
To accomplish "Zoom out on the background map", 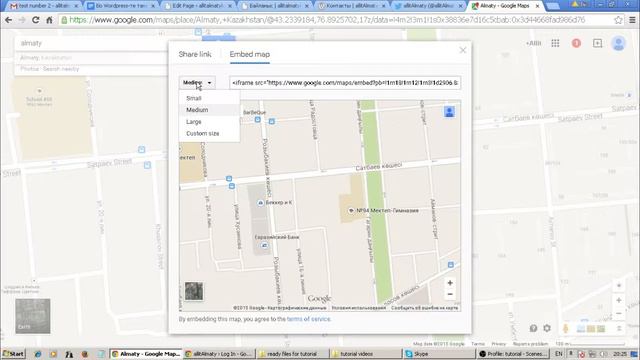I will tap(619, 313).
